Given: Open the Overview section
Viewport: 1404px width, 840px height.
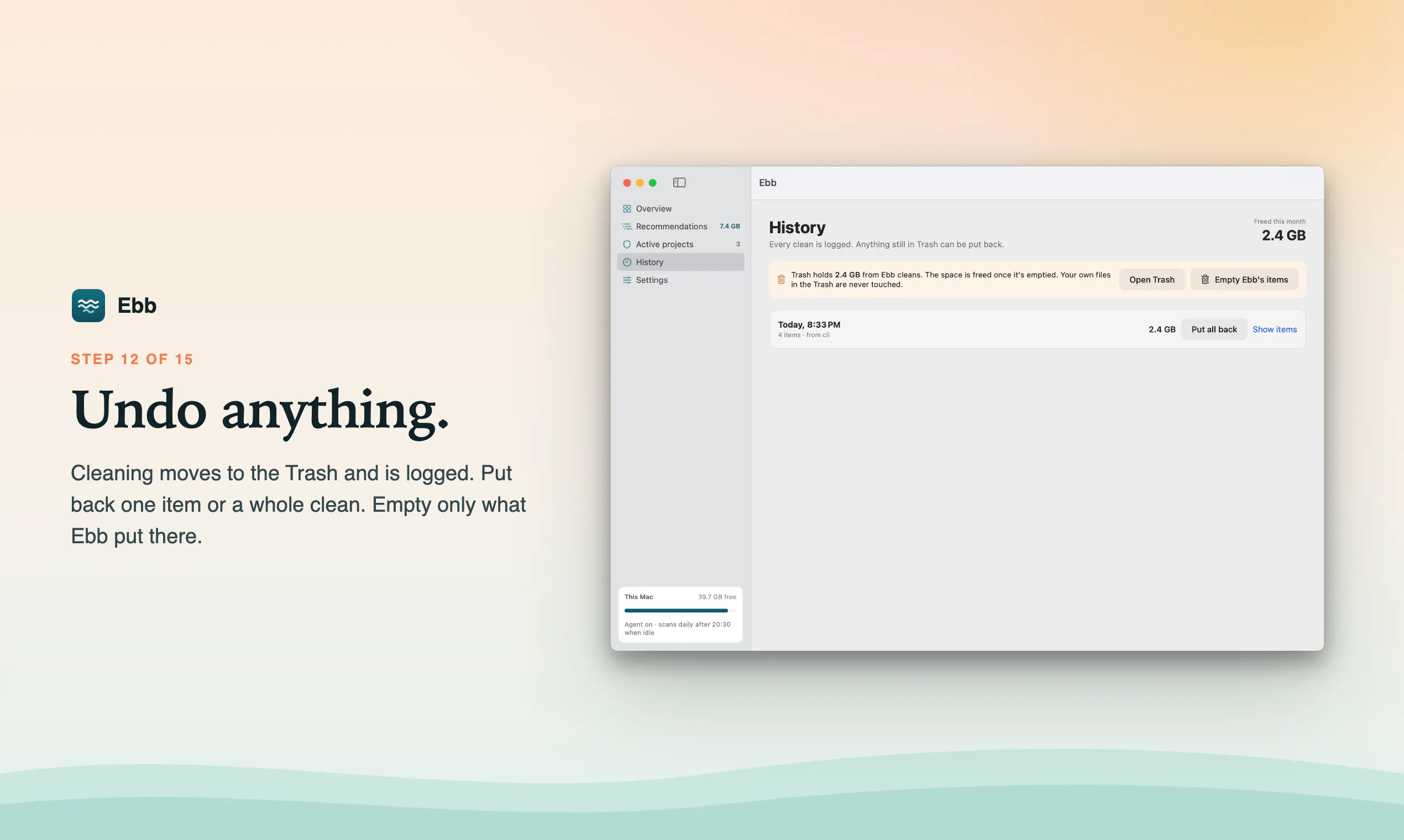Looking at the screenshot, I should click(x=680, y=209).
